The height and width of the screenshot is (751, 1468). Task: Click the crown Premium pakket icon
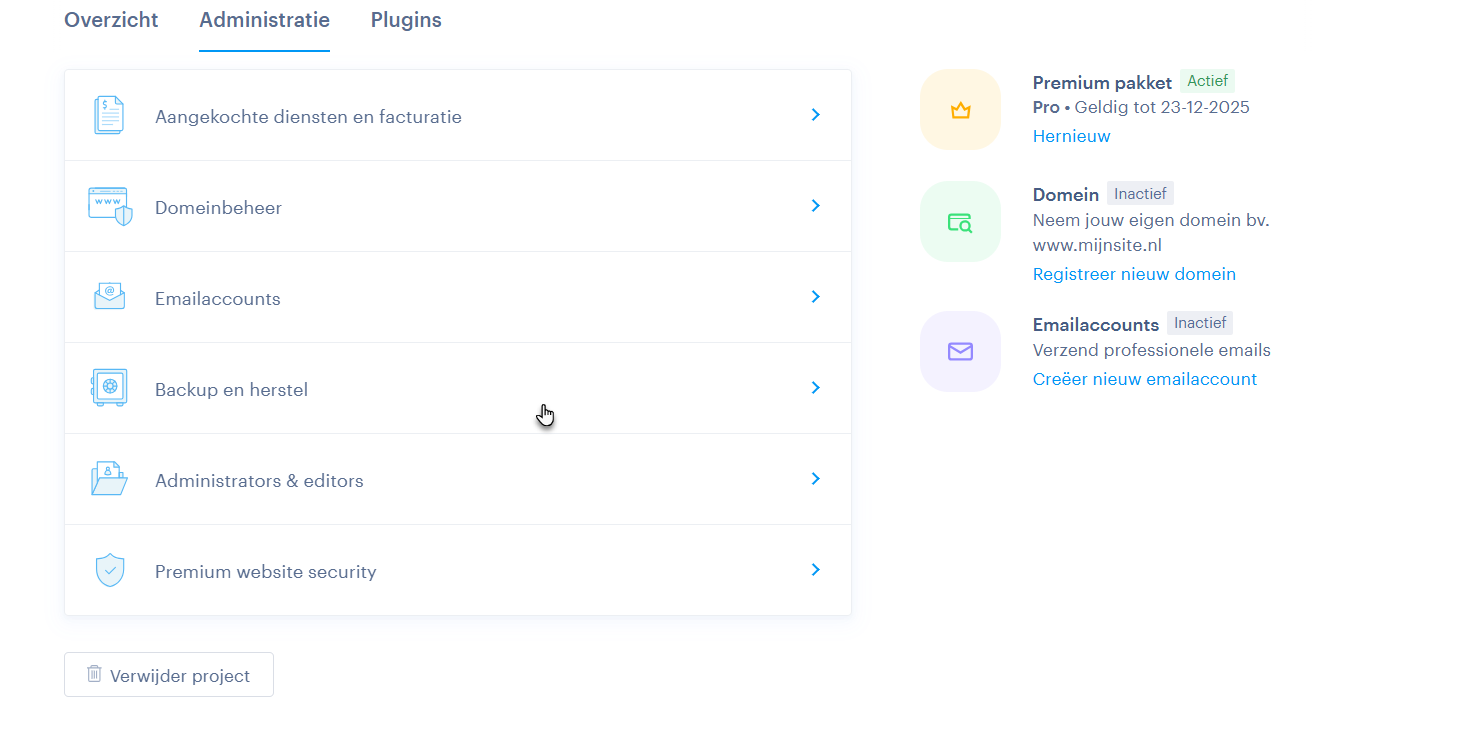click(960, 110)
